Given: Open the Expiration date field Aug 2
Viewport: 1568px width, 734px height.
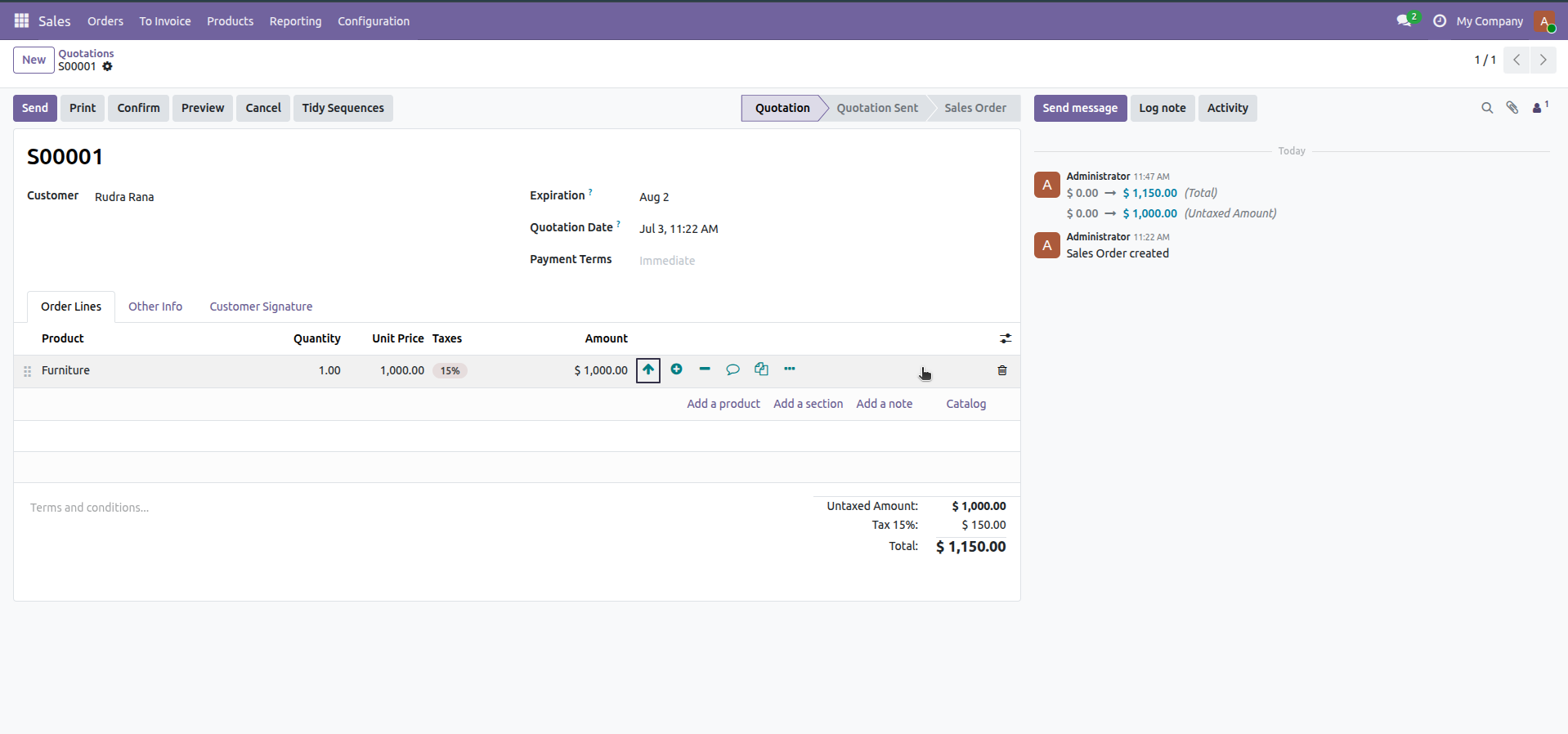Looking at the screenshot, I should pos(822,197).
